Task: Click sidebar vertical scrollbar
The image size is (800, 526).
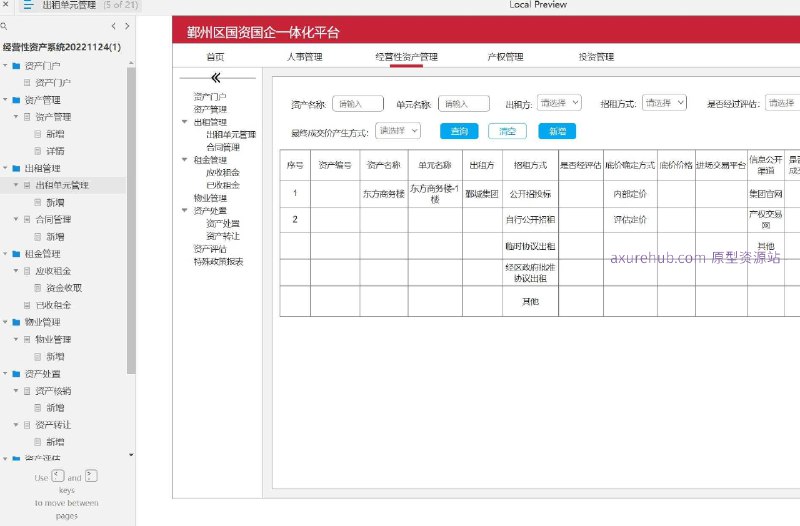Action: pyautogui.click(x=131, y=220)
